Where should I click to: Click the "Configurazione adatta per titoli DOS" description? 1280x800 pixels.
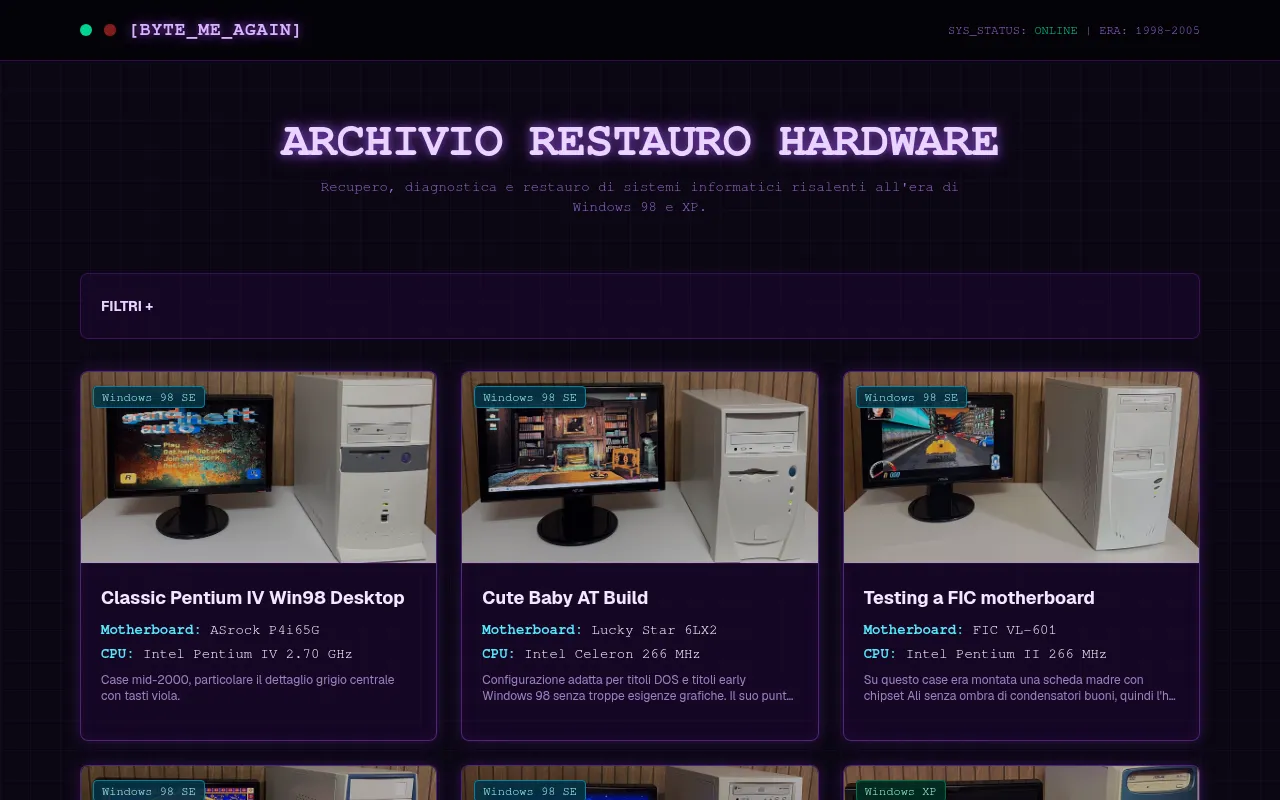[638, 688]
